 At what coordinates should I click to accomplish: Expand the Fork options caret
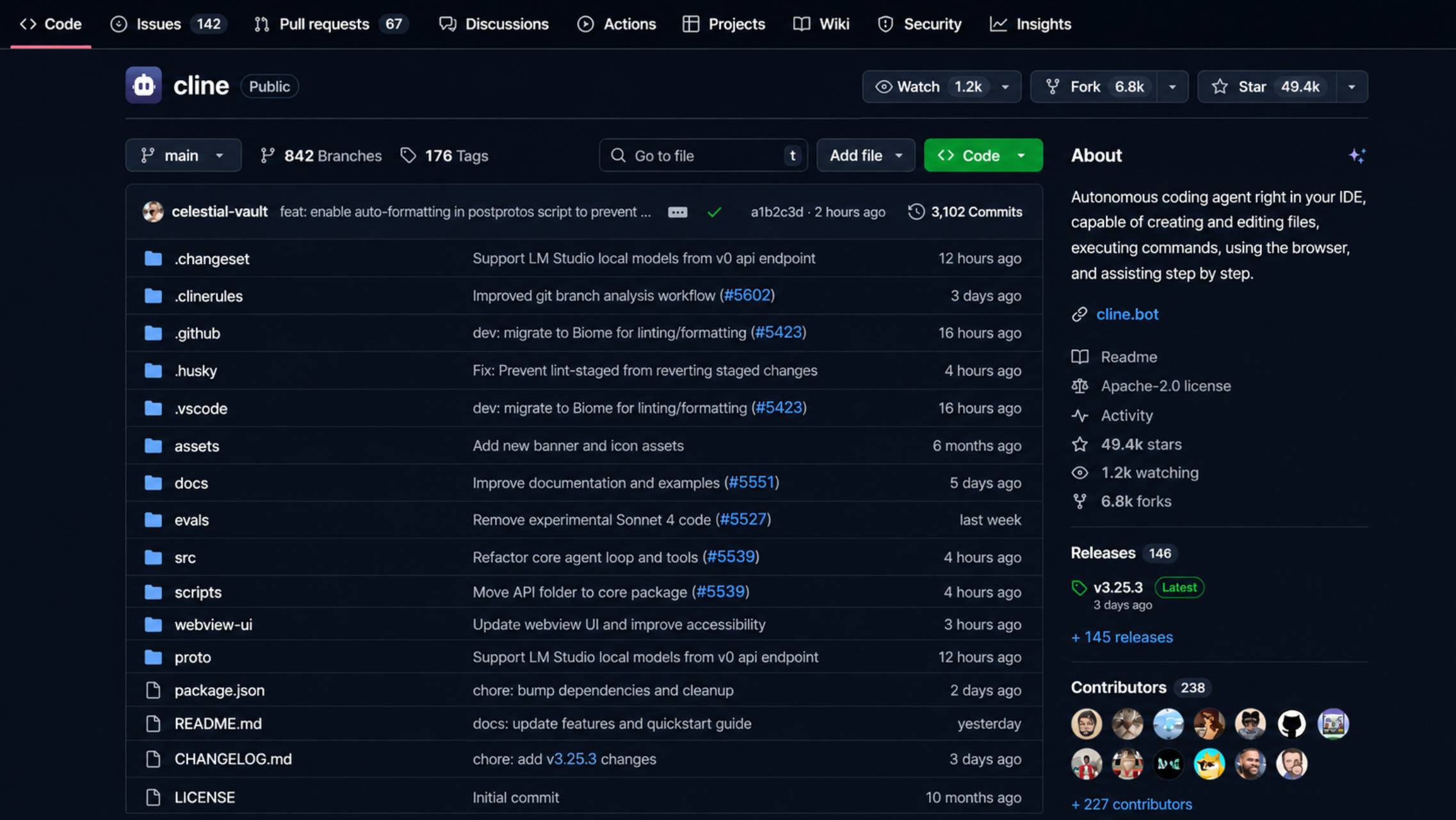[1172, 86]
